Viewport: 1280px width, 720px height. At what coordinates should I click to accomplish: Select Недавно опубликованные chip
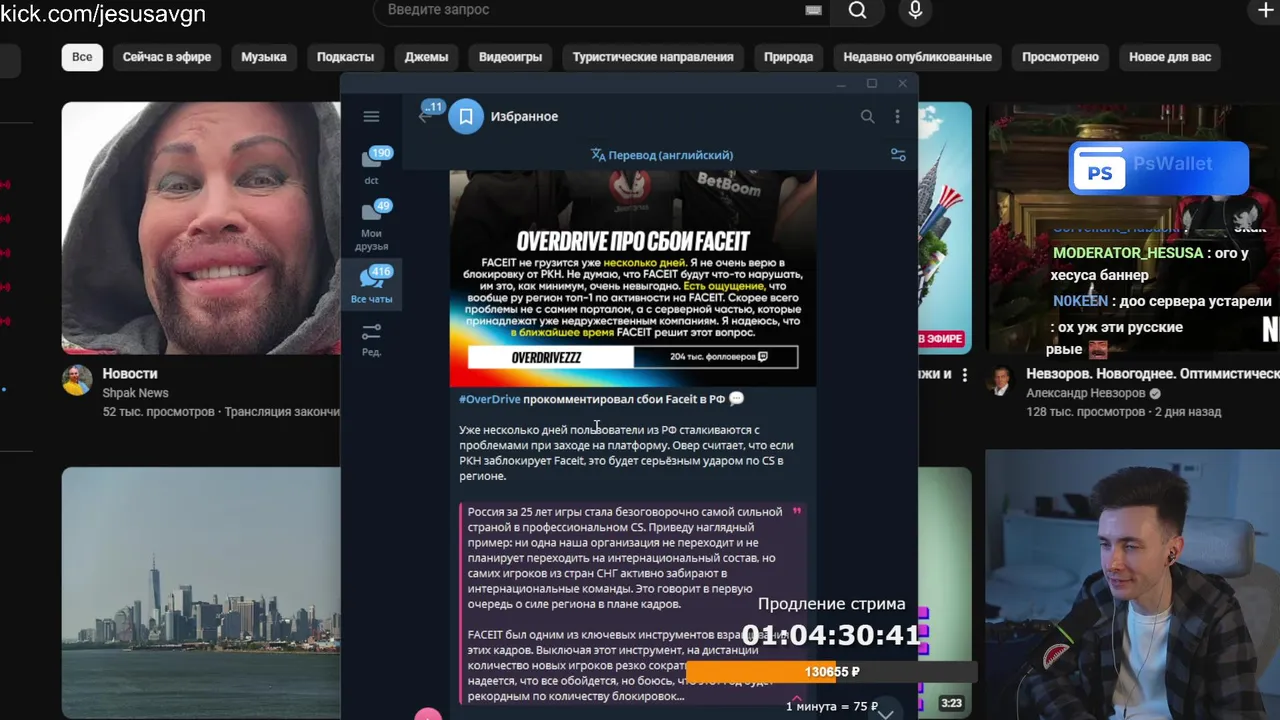coord(917,57)
